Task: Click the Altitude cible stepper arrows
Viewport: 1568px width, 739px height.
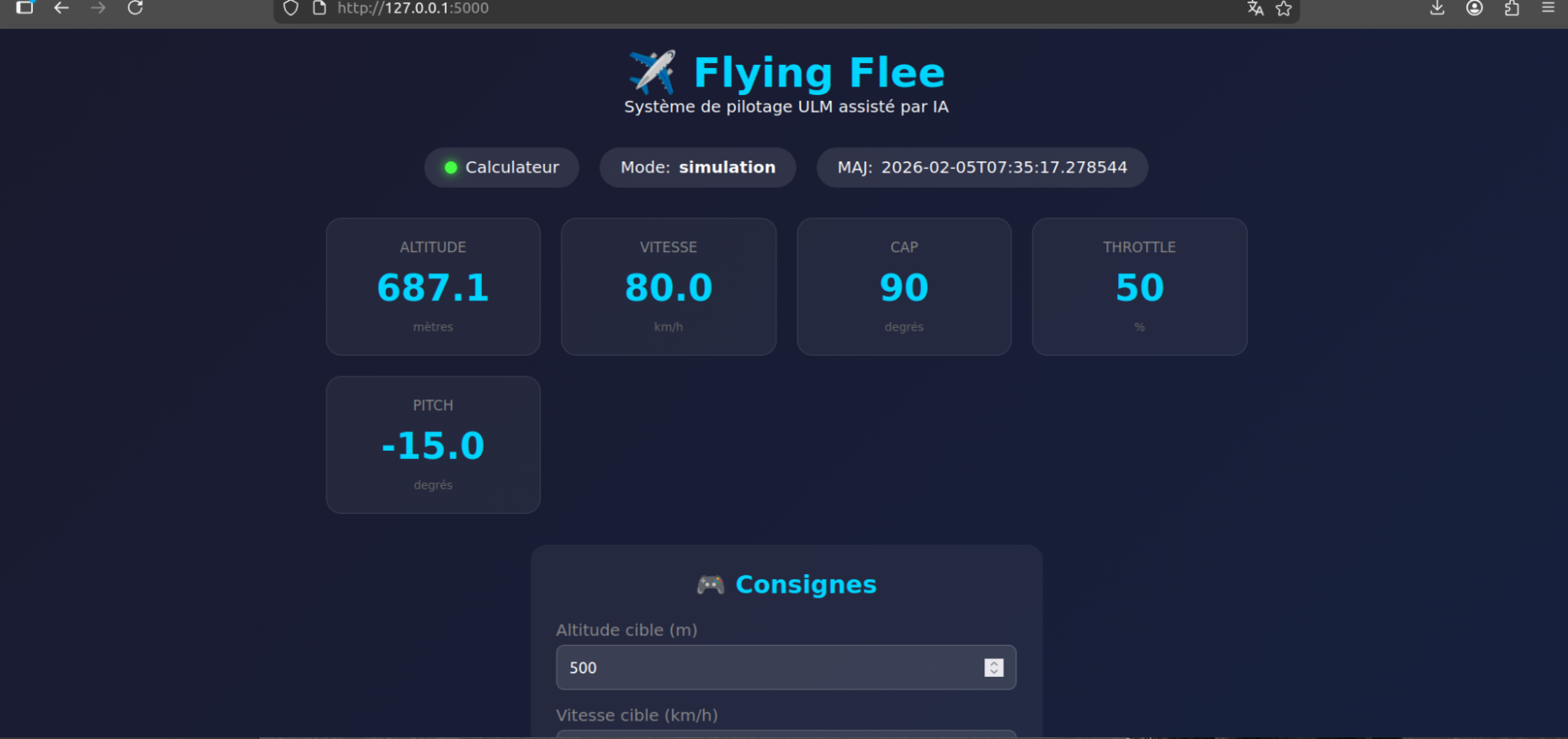Action: (993, 668)
